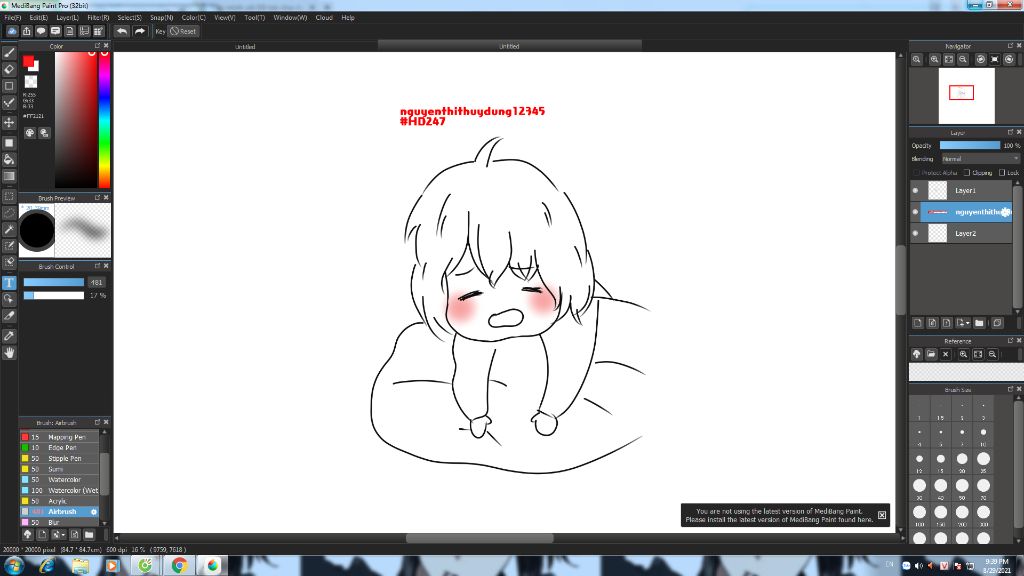1024x576 pixels.
Task: Select the transparent color swatch
Action: pos(31,82)
